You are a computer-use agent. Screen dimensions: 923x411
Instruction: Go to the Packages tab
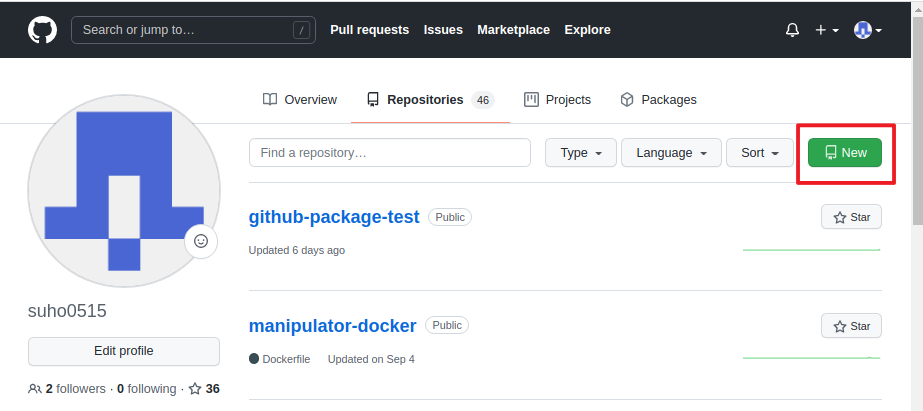tap(658, 100)
